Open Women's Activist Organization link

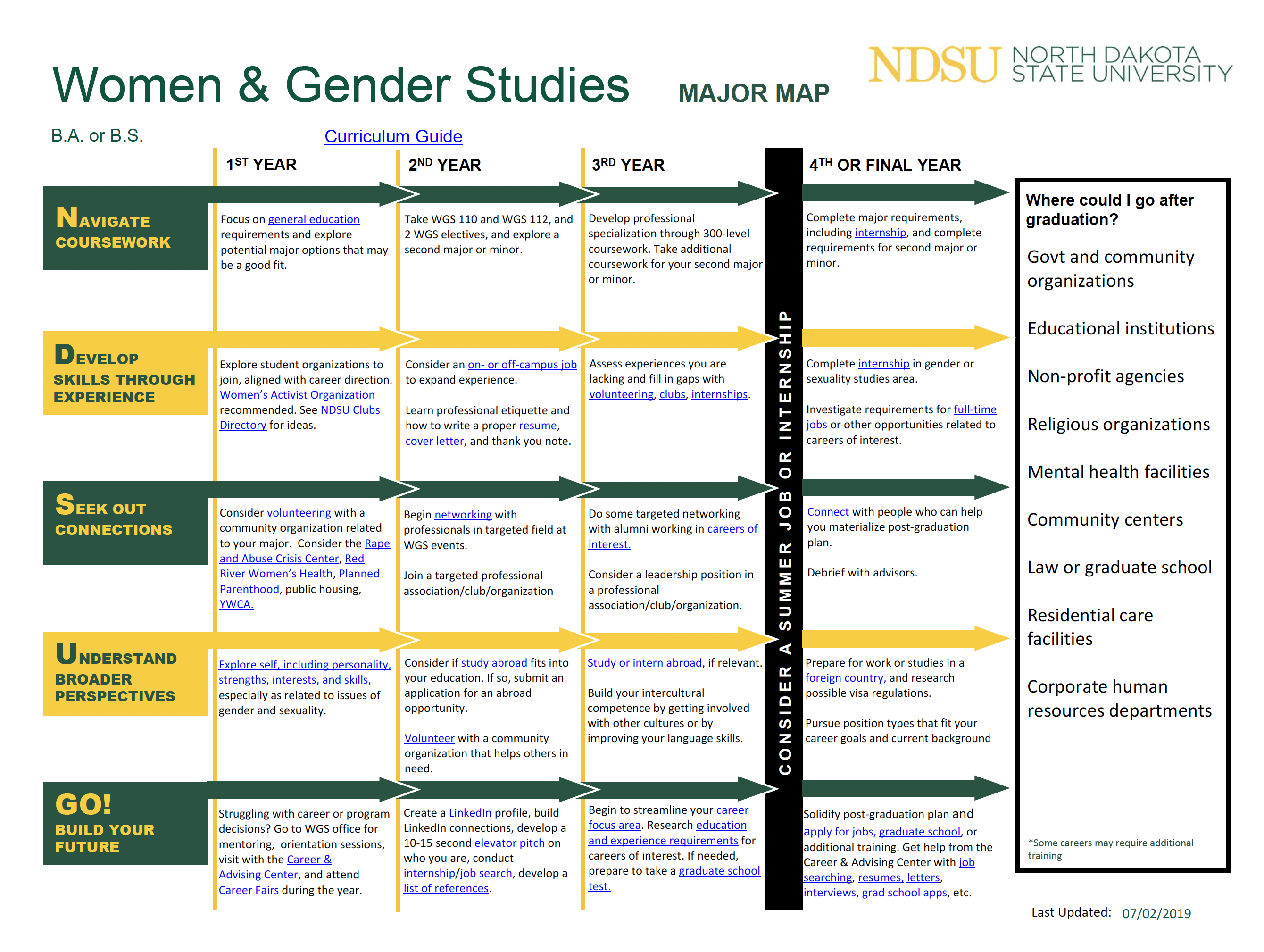coord(297,395)
